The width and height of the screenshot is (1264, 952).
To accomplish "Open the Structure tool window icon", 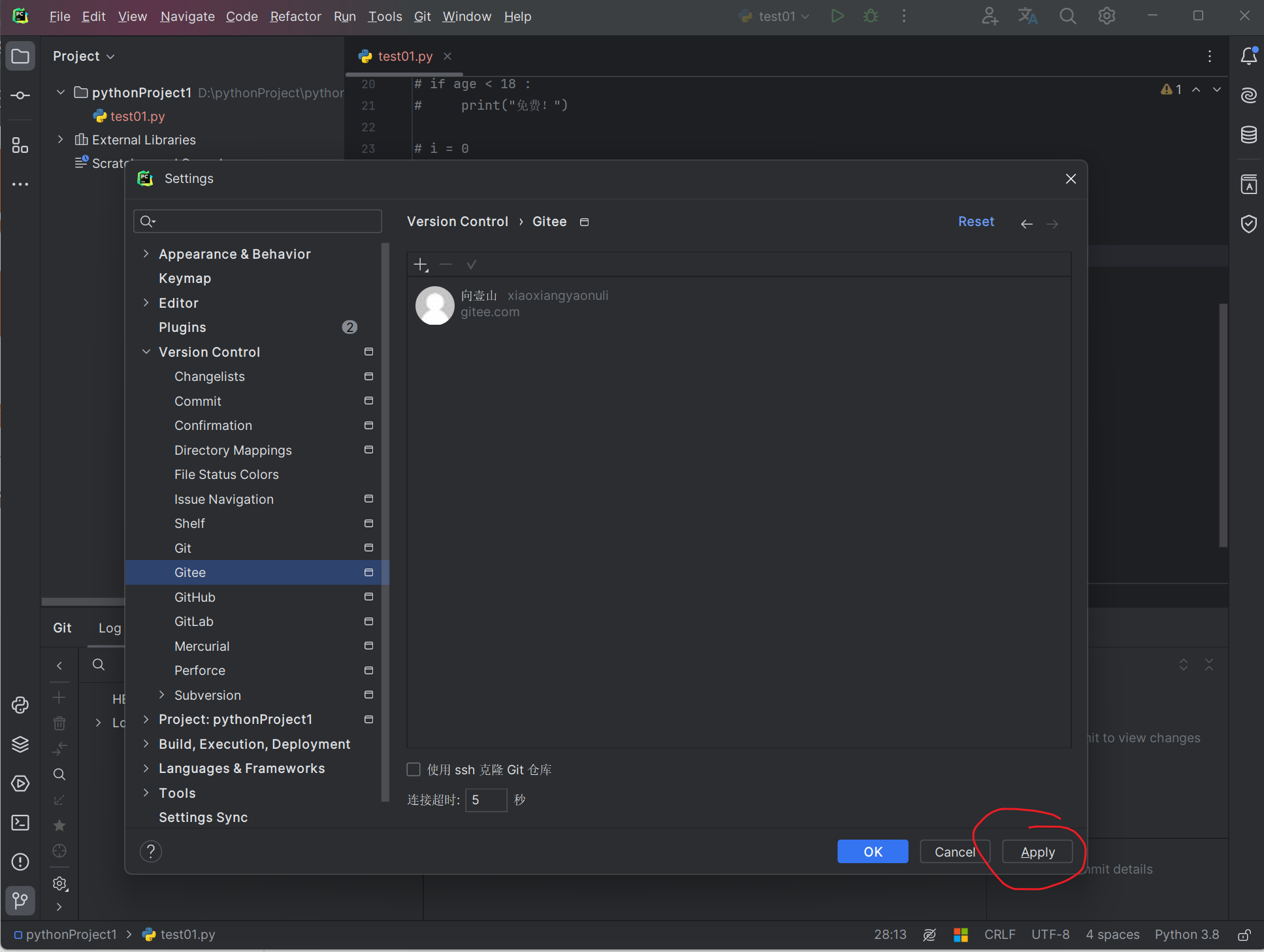I will point(20,145).
